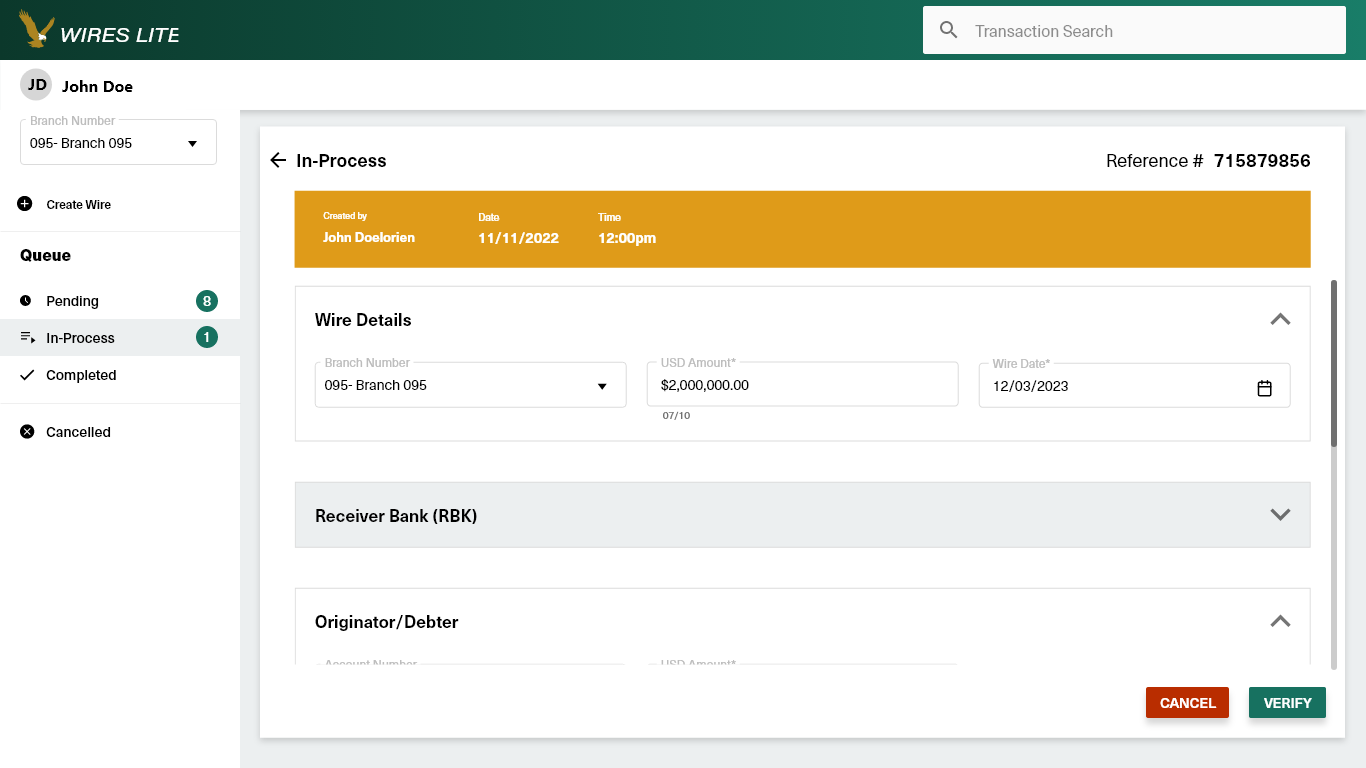This screenshot has height=768, width=1366.
Task: Click the plus icon beside Create Wire
Action: (x=25, y=204)
